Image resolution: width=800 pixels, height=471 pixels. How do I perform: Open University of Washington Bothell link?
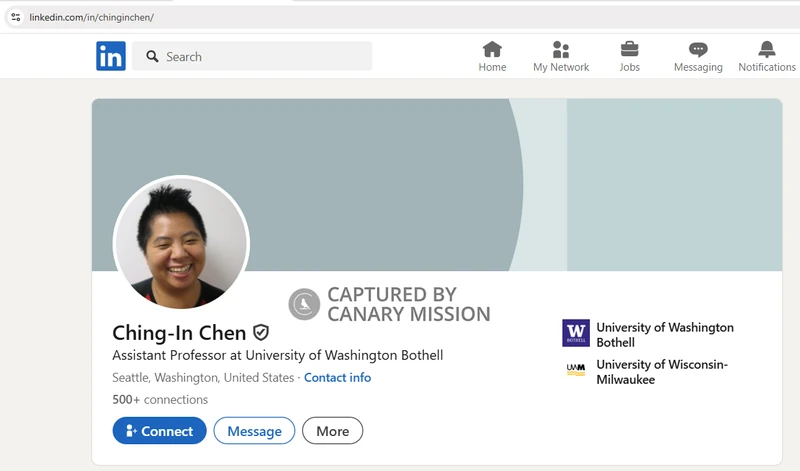click(665, 335)
